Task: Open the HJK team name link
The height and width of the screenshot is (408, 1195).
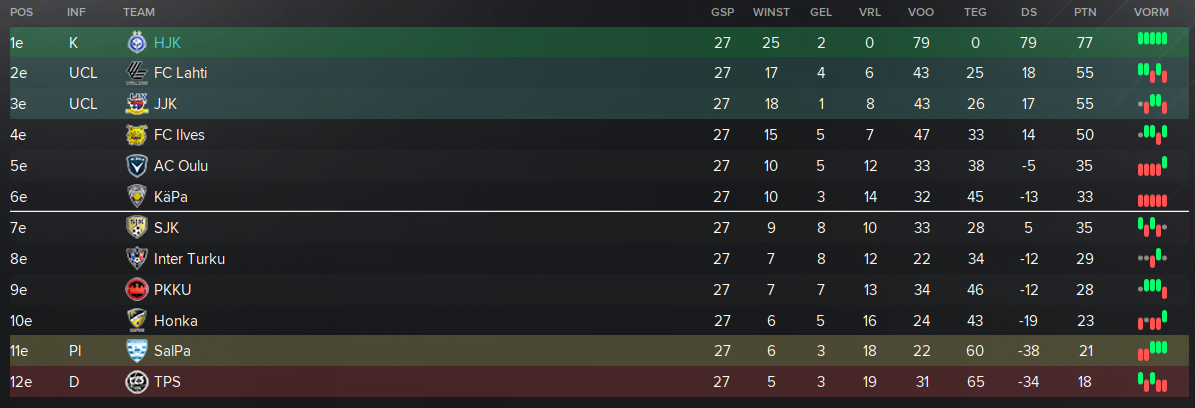Action: [x=167, y=43]
